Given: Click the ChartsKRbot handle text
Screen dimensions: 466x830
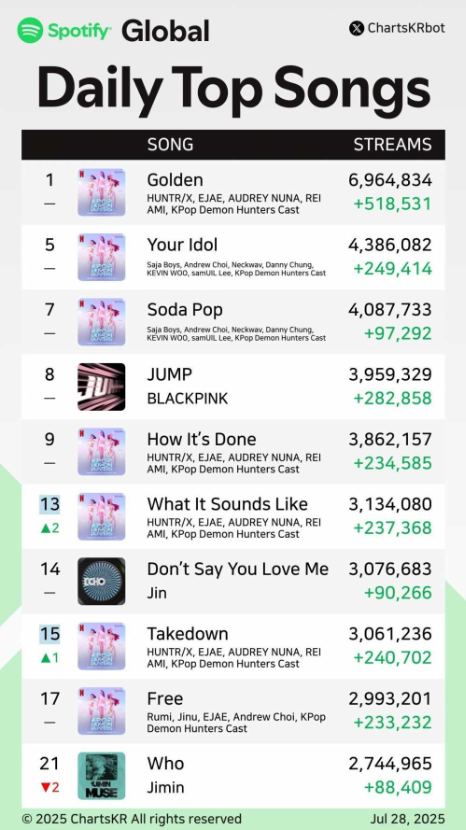Looking at the screenshot, I should [x=406, y=28].
